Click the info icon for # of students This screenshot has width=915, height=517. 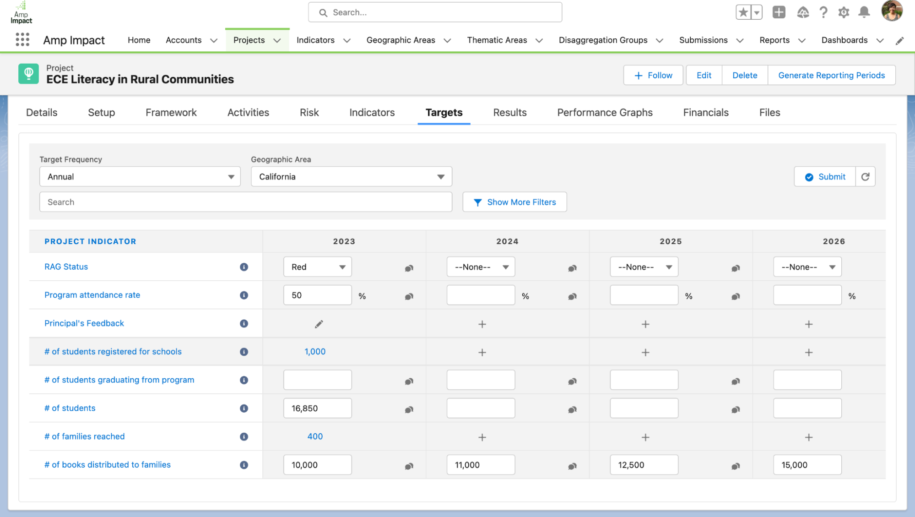click(244, 408)
